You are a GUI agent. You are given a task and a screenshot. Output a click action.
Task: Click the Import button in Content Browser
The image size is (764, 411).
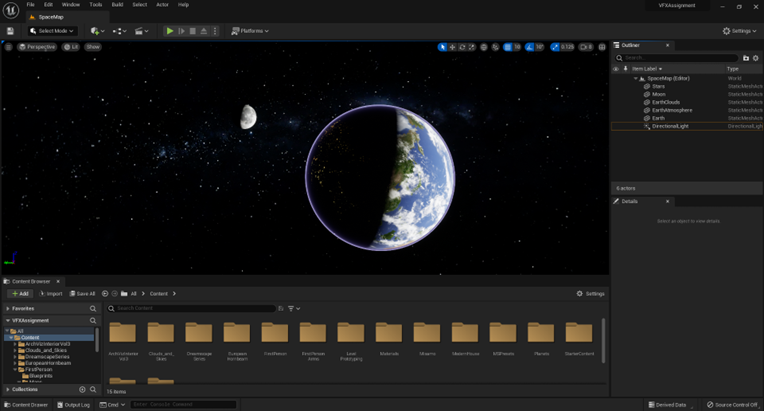[x=50, y=294]
